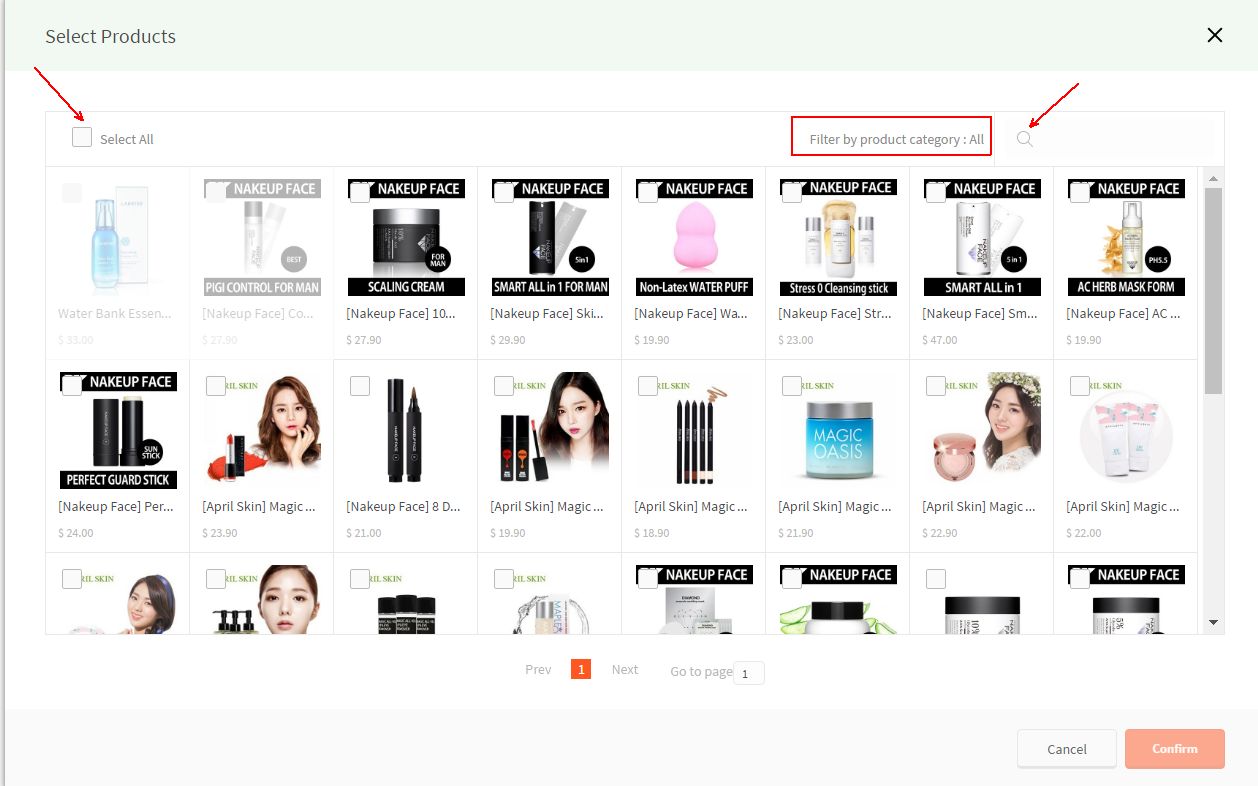Tick the Stress 0 Cleansing Stick checkbox

coord(792,193)
